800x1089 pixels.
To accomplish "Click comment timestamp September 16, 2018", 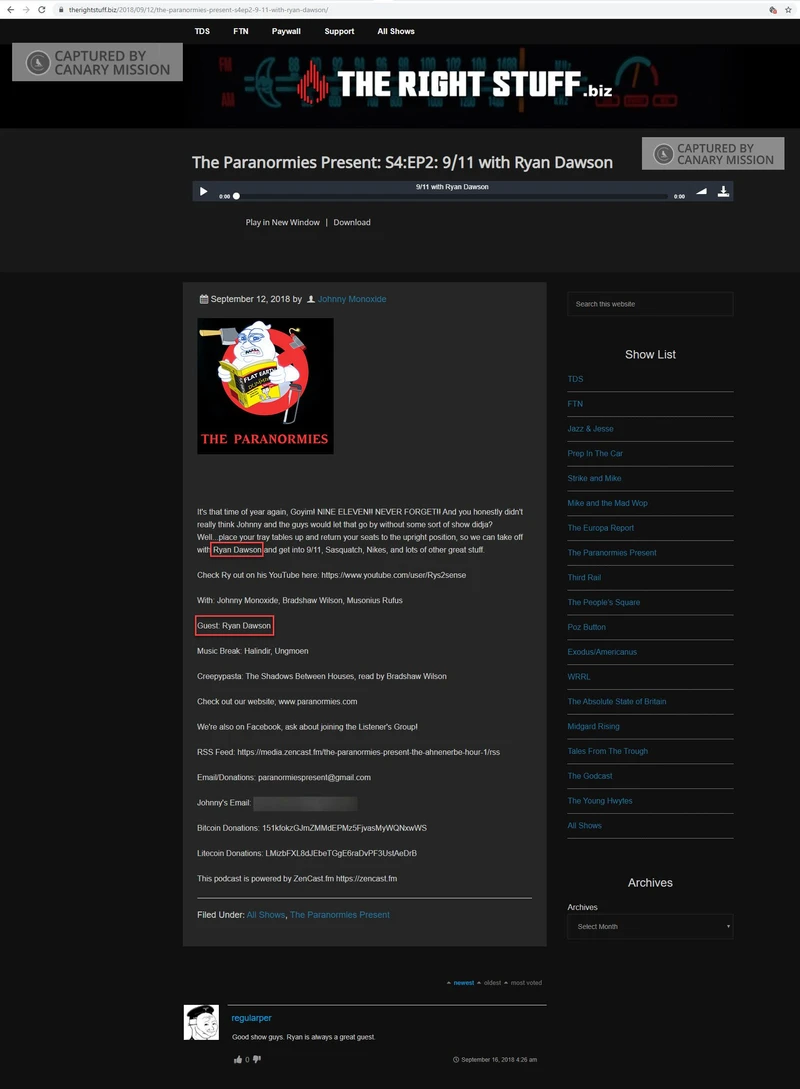I will pos(499,1060).
